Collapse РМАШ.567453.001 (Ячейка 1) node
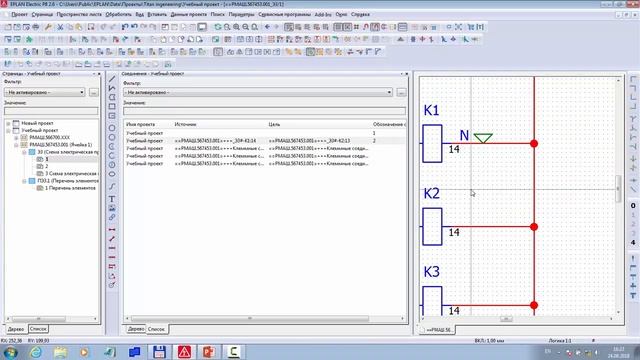Screen dimensions: 640x360 tap(16, 145)
